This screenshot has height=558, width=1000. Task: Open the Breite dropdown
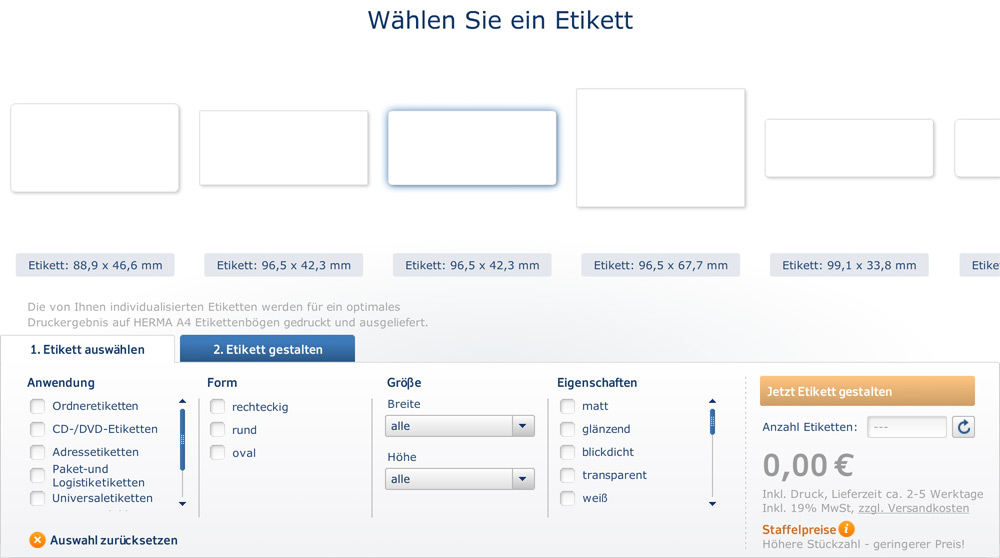point(460,426)
